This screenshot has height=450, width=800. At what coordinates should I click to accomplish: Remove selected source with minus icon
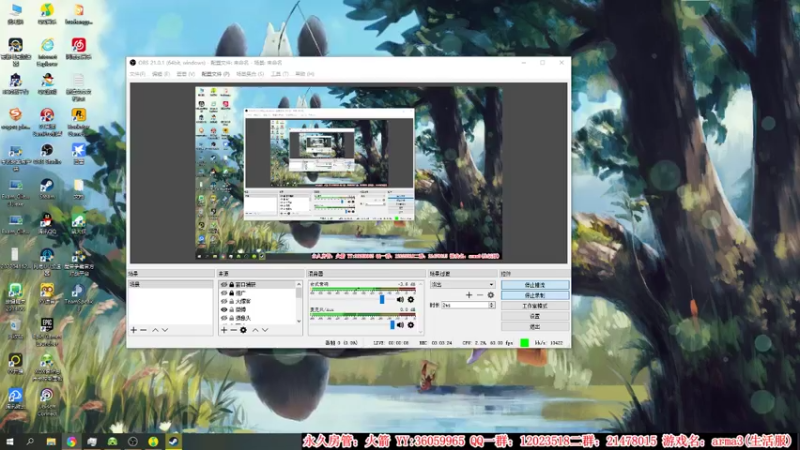[x=233, y=330]
